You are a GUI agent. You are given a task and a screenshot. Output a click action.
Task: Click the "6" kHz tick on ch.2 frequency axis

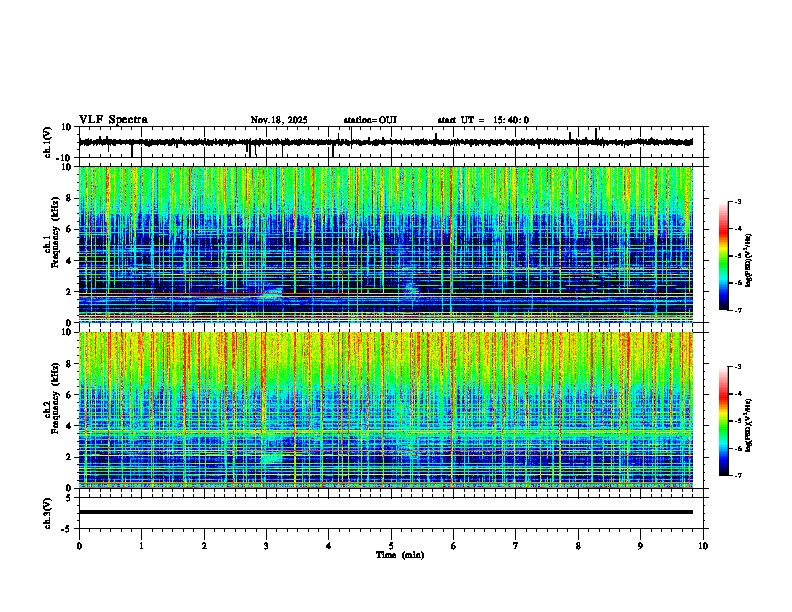(x=70, y=394)
